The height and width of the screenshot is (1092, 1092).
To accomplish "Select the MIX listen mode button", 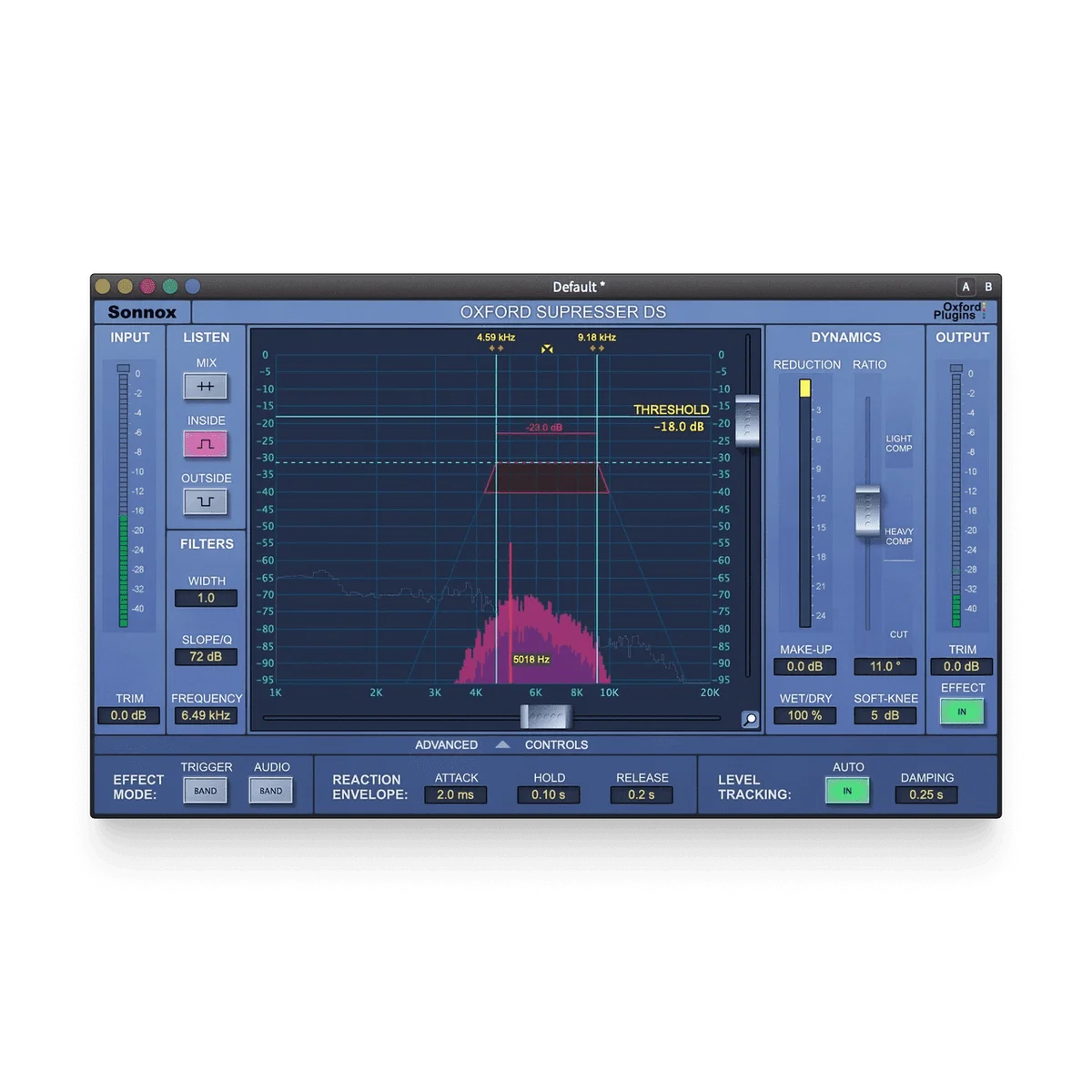I will pyautogui.click(x=206, y=387).
